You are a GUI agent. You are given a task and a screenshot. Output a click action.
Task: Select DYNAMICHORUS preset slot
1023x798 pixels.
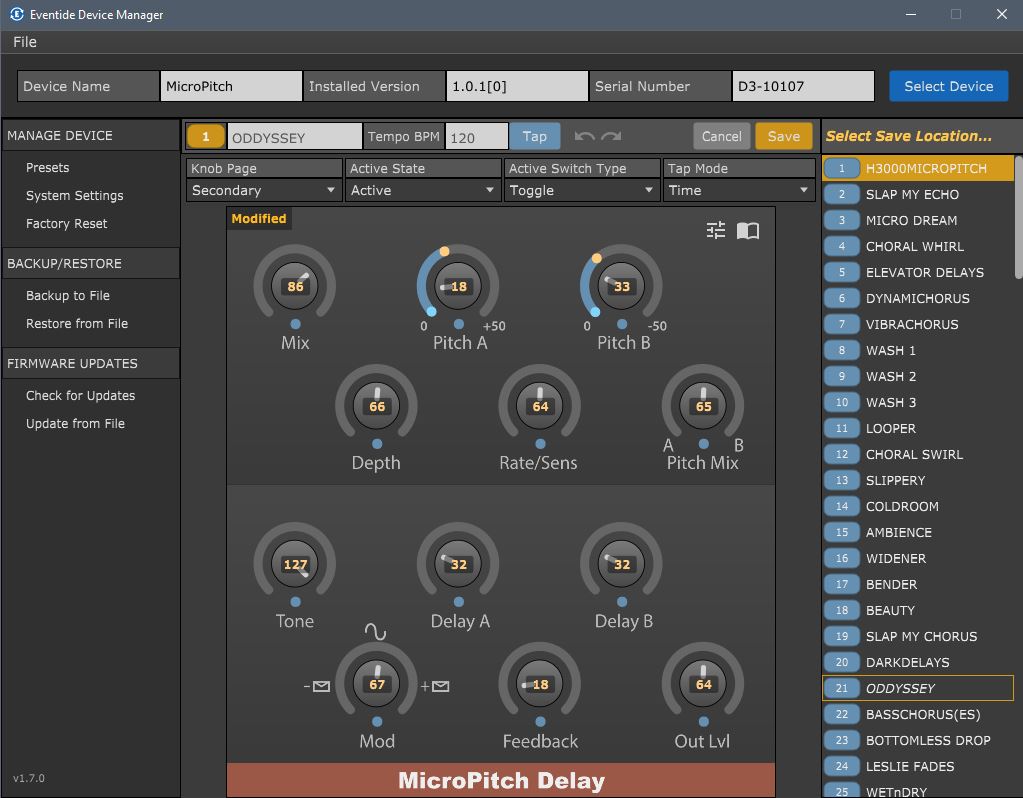click(919, 298)
